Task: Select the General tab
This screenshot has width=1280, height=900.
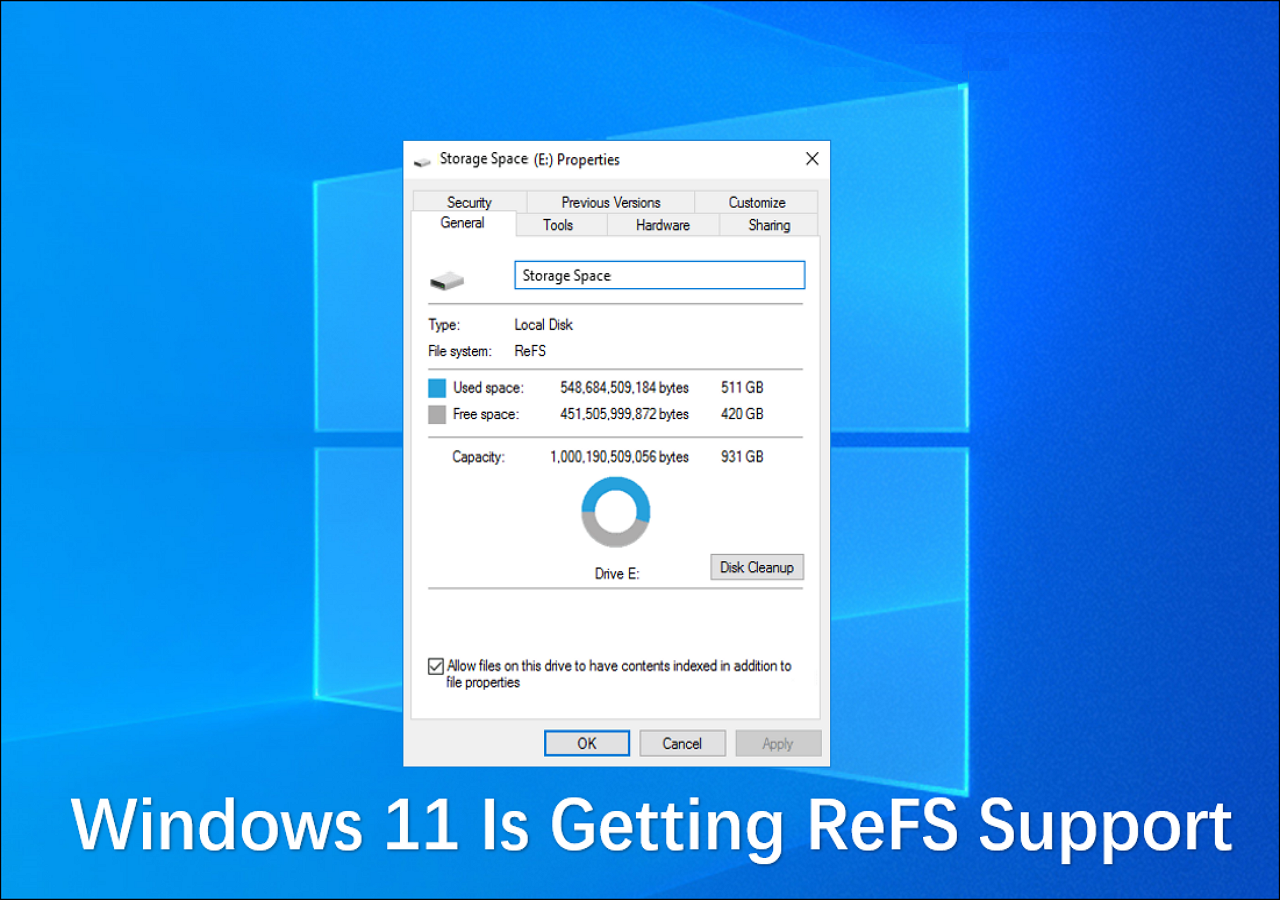Action: coord(463,223)
